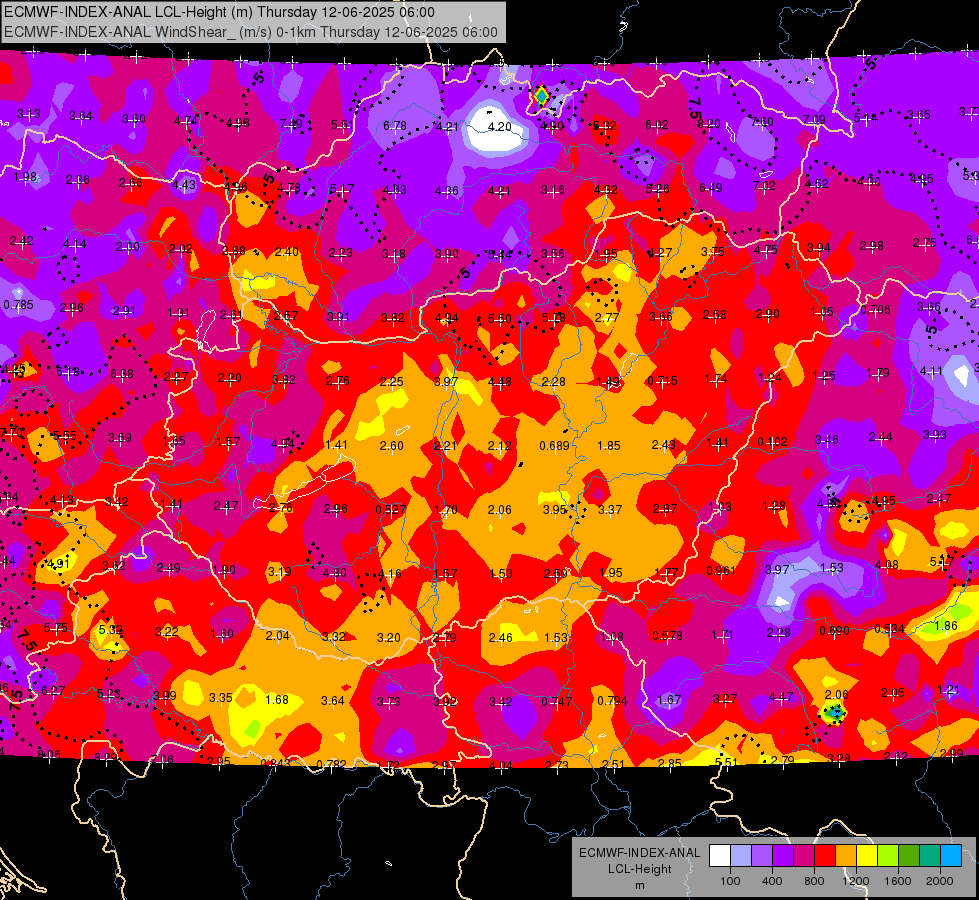Screen dimensions: 979x900
Task: Click the value 4.20 on white patch
Action: point(499,126)
